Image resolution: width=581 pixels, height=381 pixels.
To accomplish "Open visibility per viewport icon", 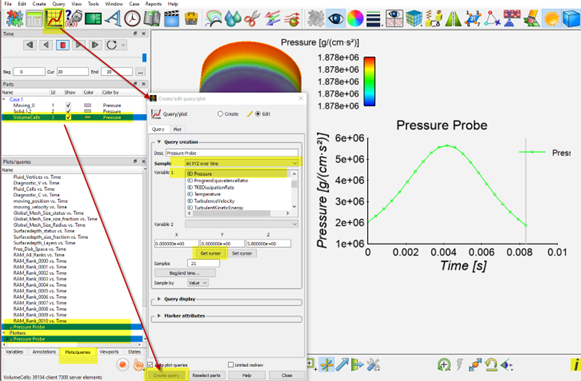I will [394, 18].
